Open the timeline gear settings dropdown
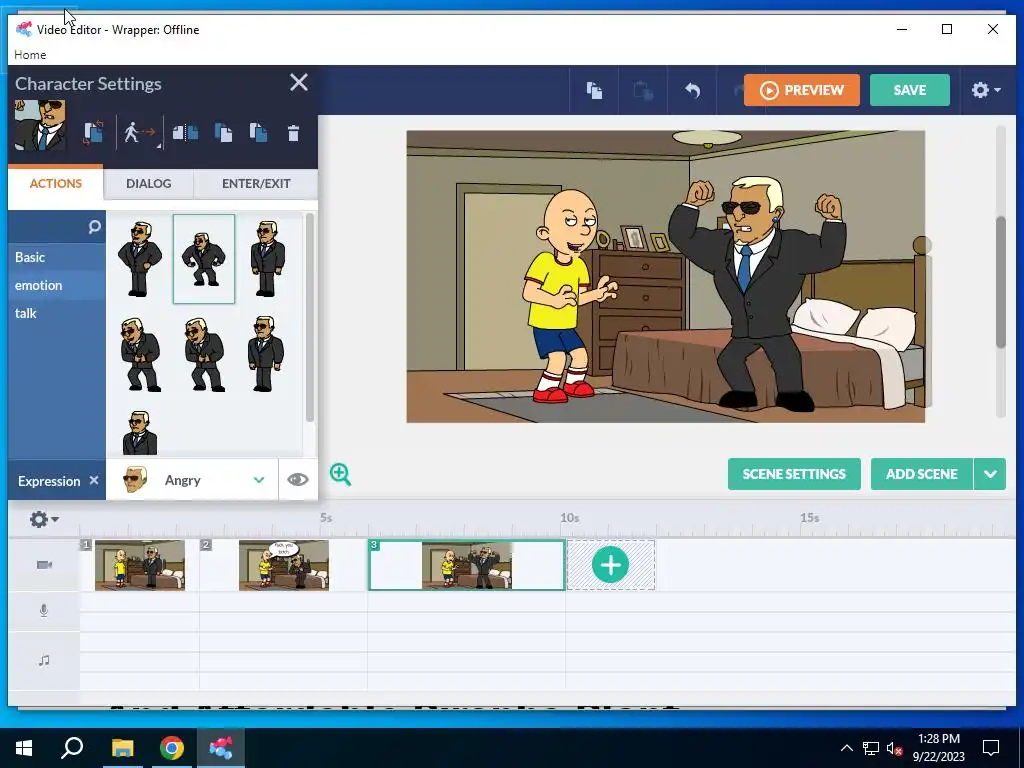Viewport: 1024px width, 768px height. pos(44,519)
